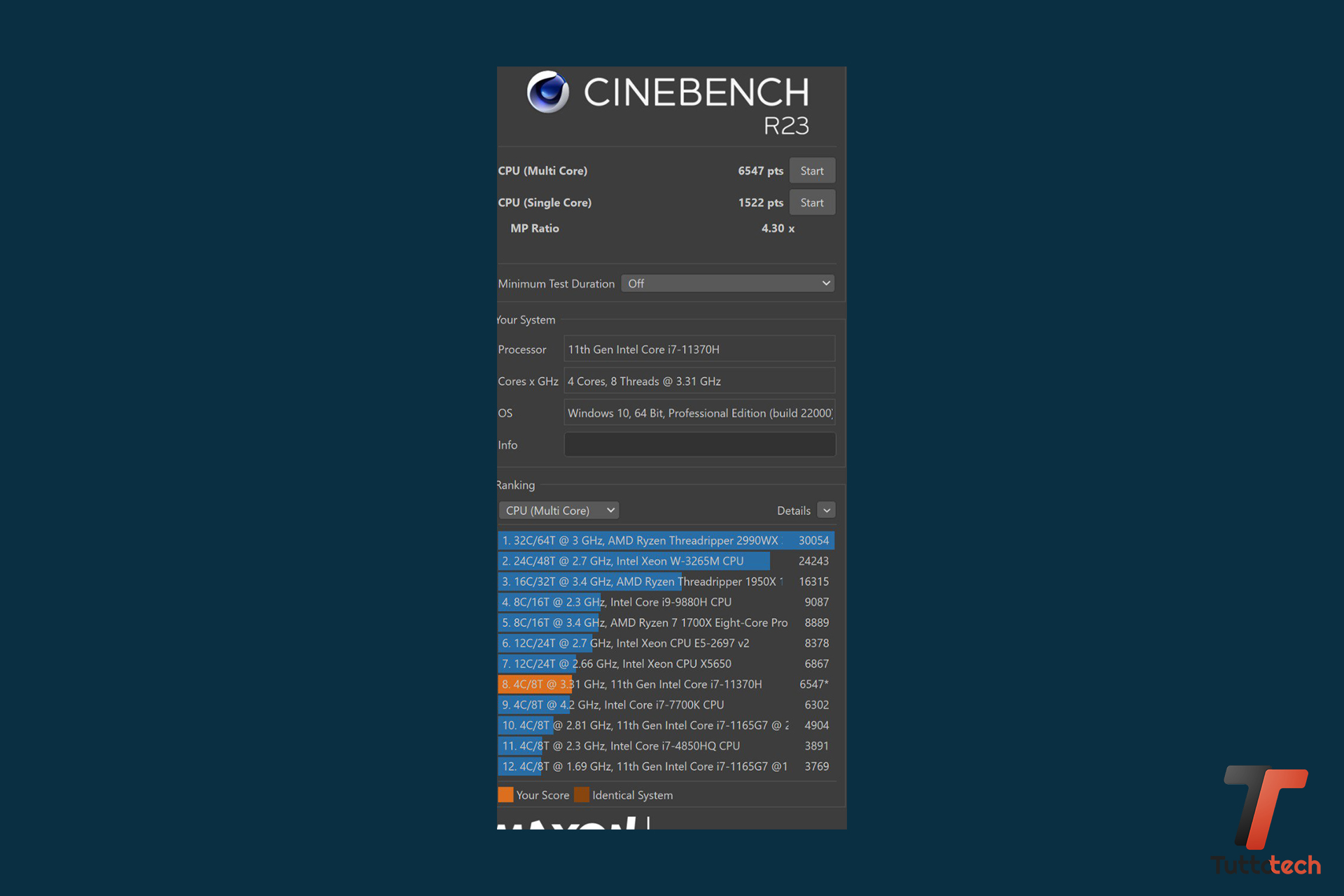
Task: Click the Cores x GHz field
Action: (699, 381)
